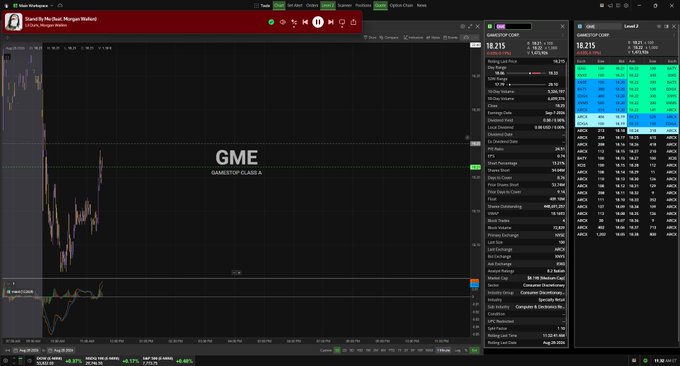Open the Scanner tool
Screen dimensions: 680x366
tap(345, 6)
